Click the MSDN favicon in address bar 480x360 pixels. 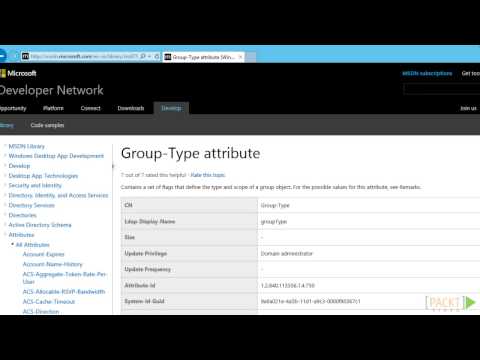click(x=25, y=56)
